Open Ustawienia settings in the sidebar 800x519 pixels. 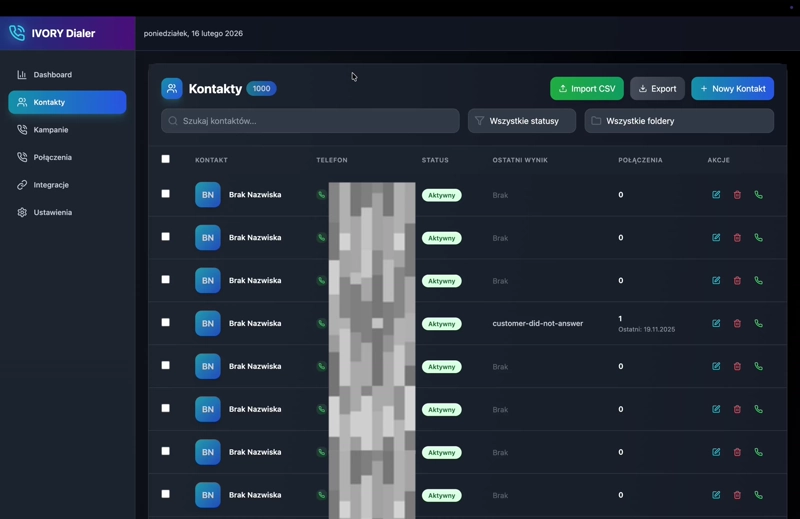(x=54, y=213)
